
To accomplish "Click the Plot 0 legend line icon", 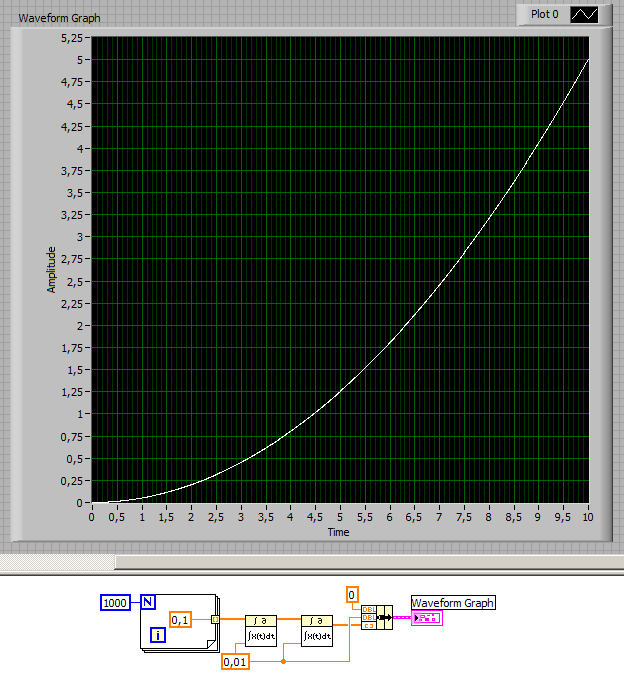I will pyautogui.click(x=584, y=15).
